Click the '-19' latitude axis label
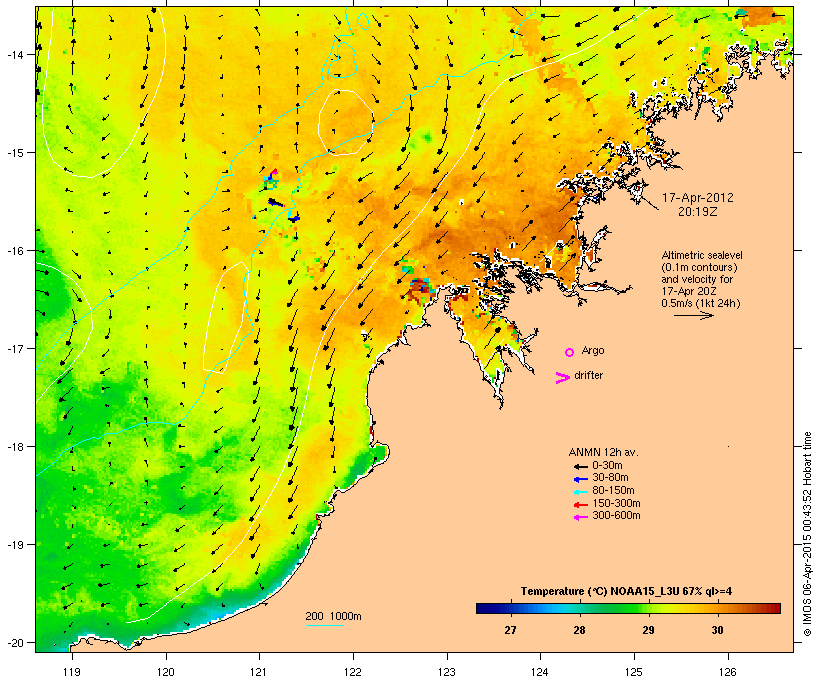This screenshot has height=680, width=820. [x=14, y=545]
